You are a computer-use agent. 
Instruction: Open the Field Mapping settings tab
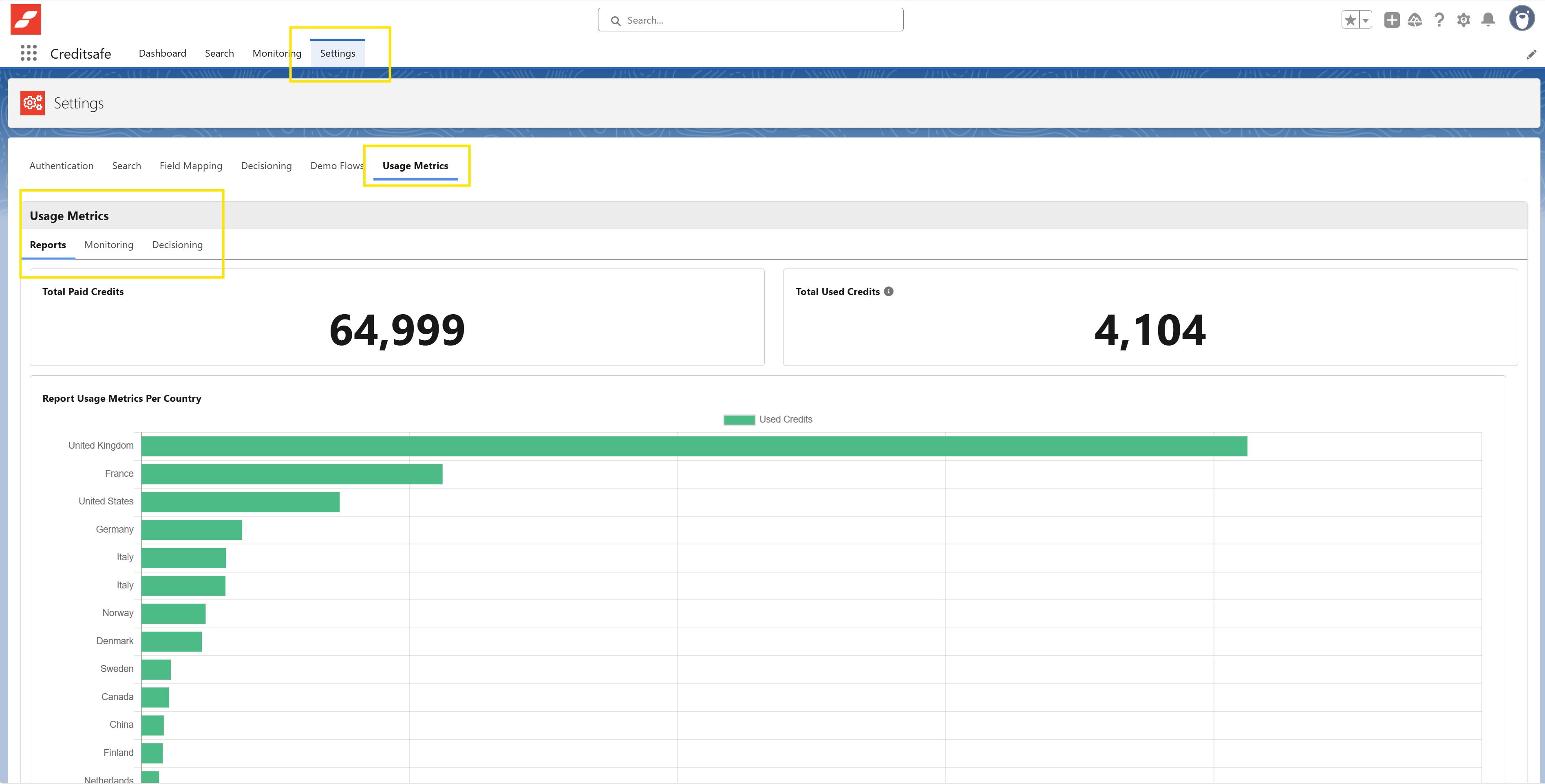coord(191,165)
